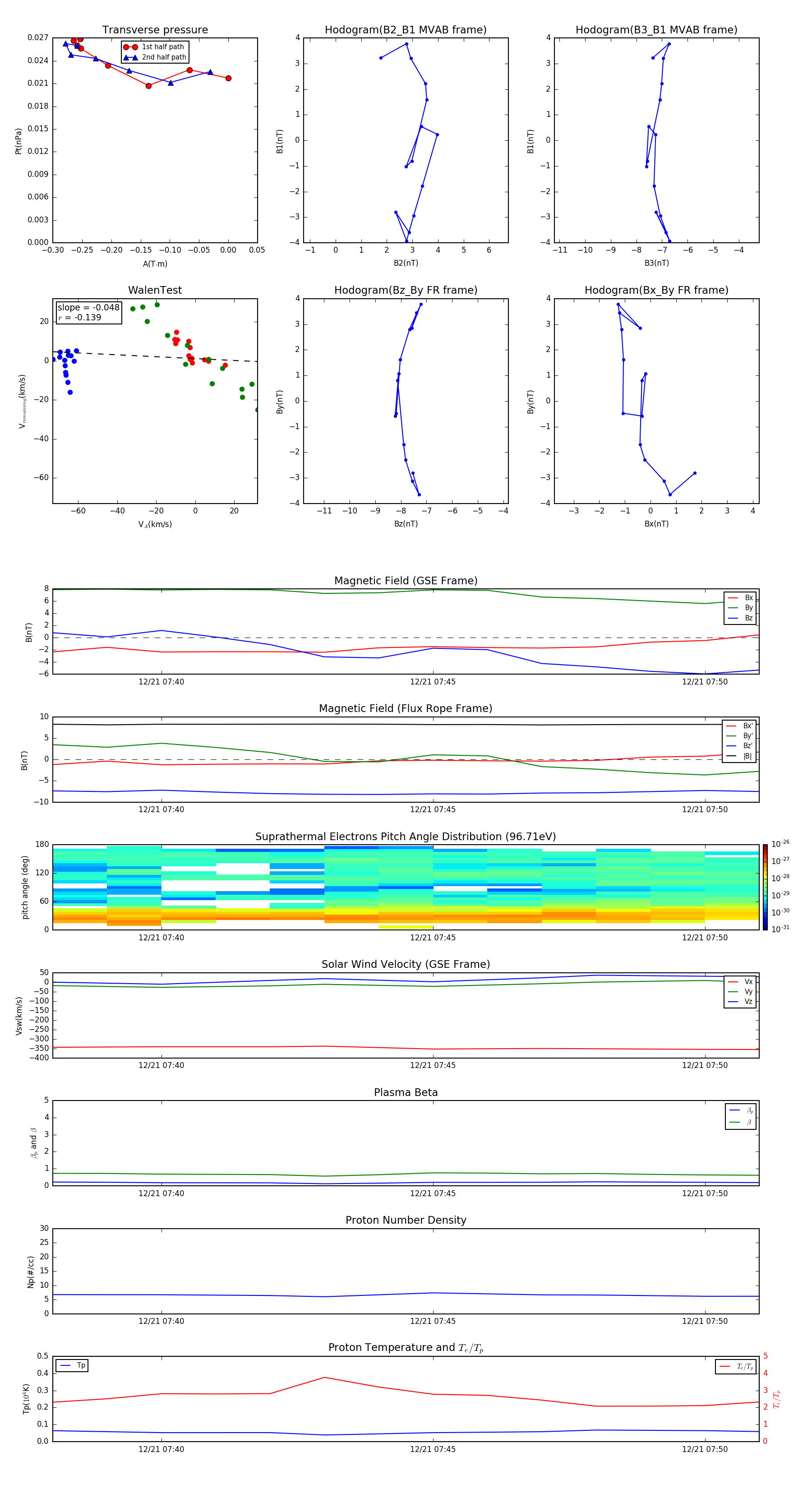This screenshot has width=812, height=1489.
Task: Click the 'r = -0.139' annotation
Action: tap(79, 317)
